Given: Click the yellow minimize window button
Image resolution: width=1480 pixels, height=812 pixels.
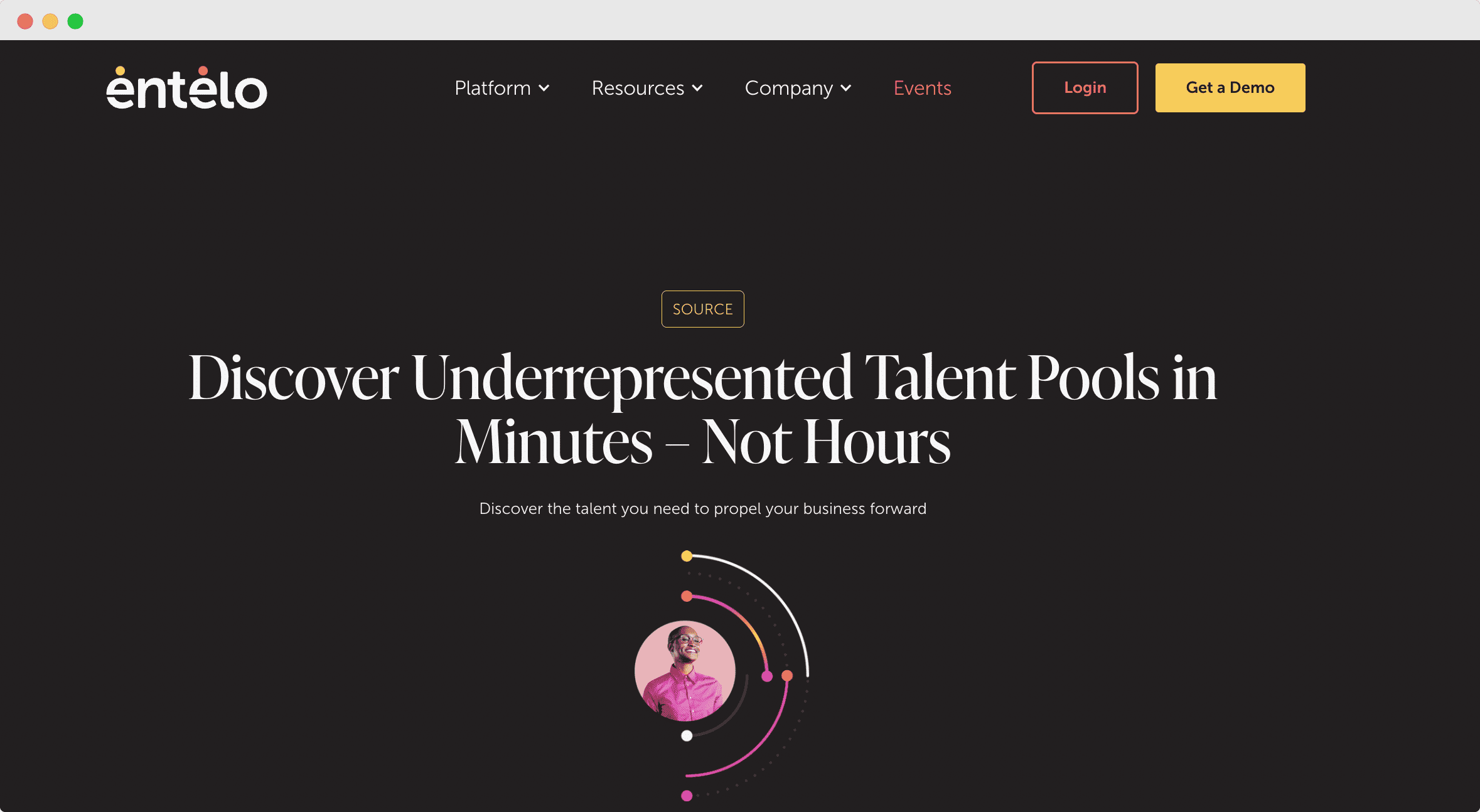Looking at the screenshot, I should click(x=50, y=21).
